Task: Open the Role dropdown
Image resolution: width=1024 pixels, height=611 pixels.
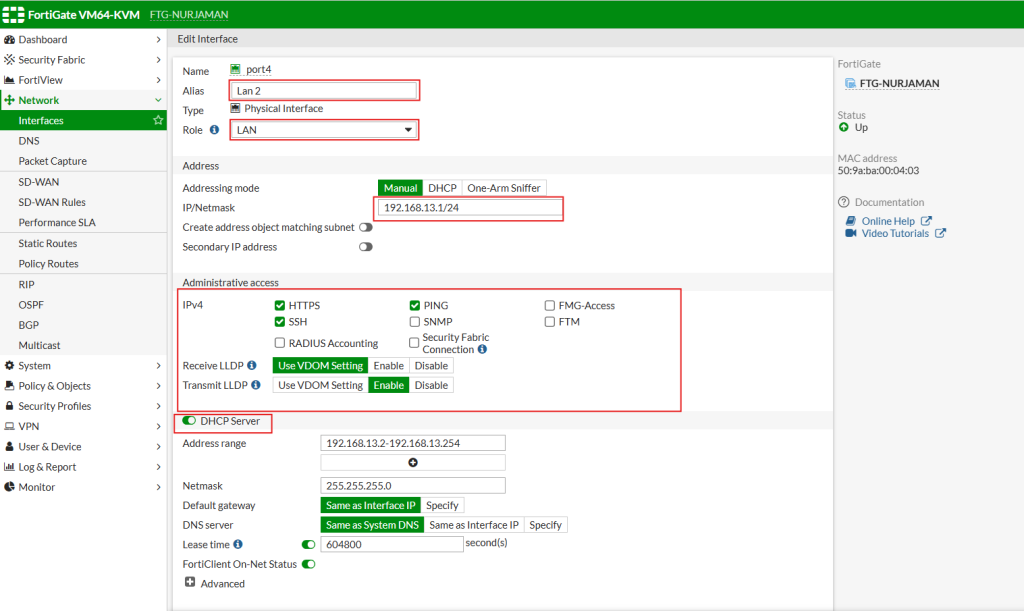Action: point(323,130)
